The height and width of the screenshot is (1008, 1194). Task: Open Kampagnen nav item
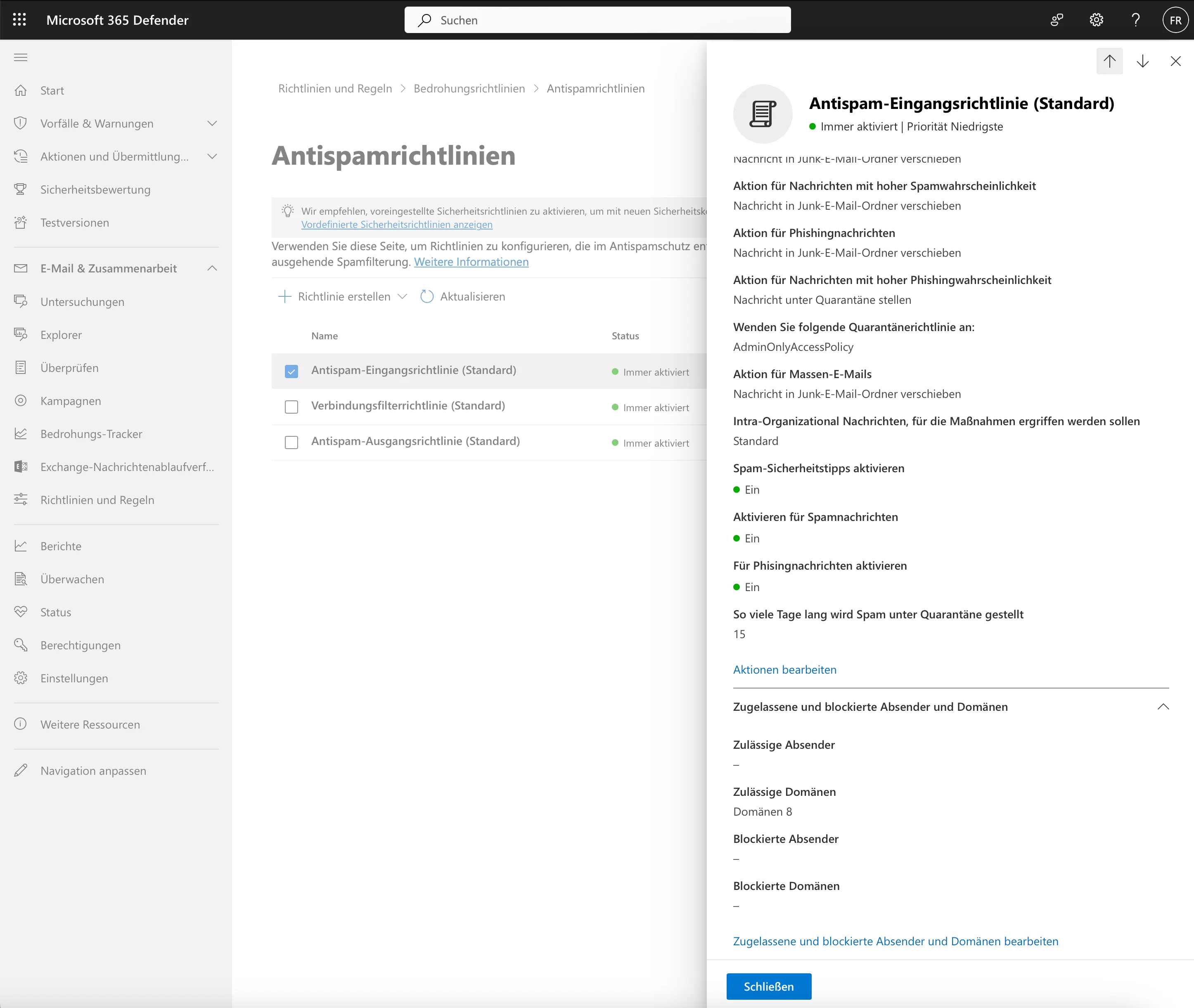pyautogui.click(x=71, y=401)
